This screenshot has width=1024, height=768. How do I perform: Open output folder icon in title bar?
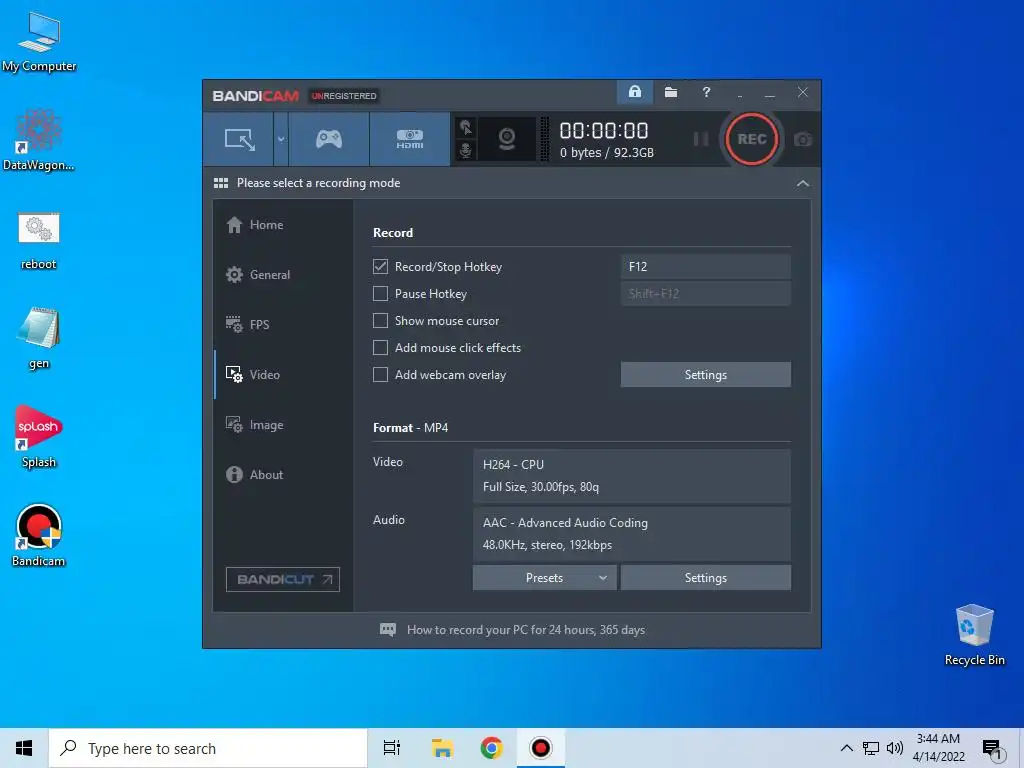pyautogui.click(x=671, y=92)
